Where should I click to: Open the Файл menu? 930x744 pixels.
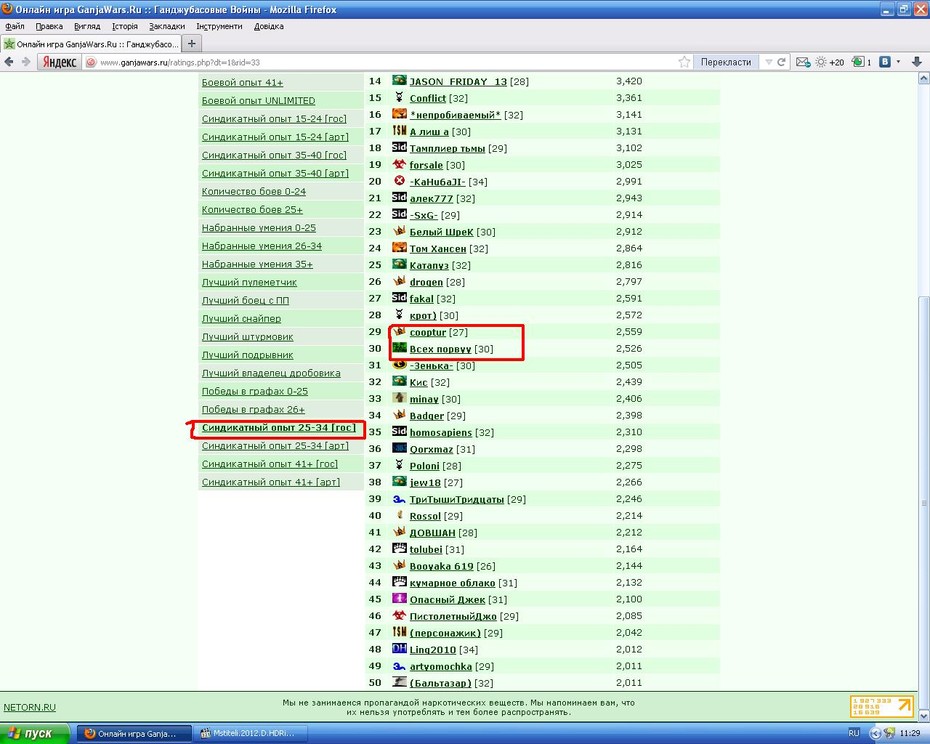15,26
